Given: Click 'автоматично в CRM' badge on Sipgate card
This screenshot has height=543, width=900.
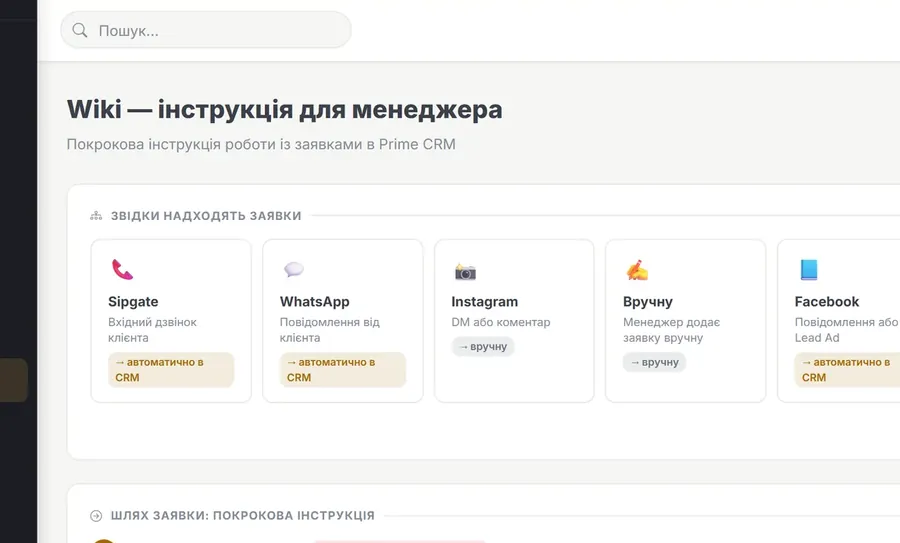Looking at the screenshot, I should 171,370.
